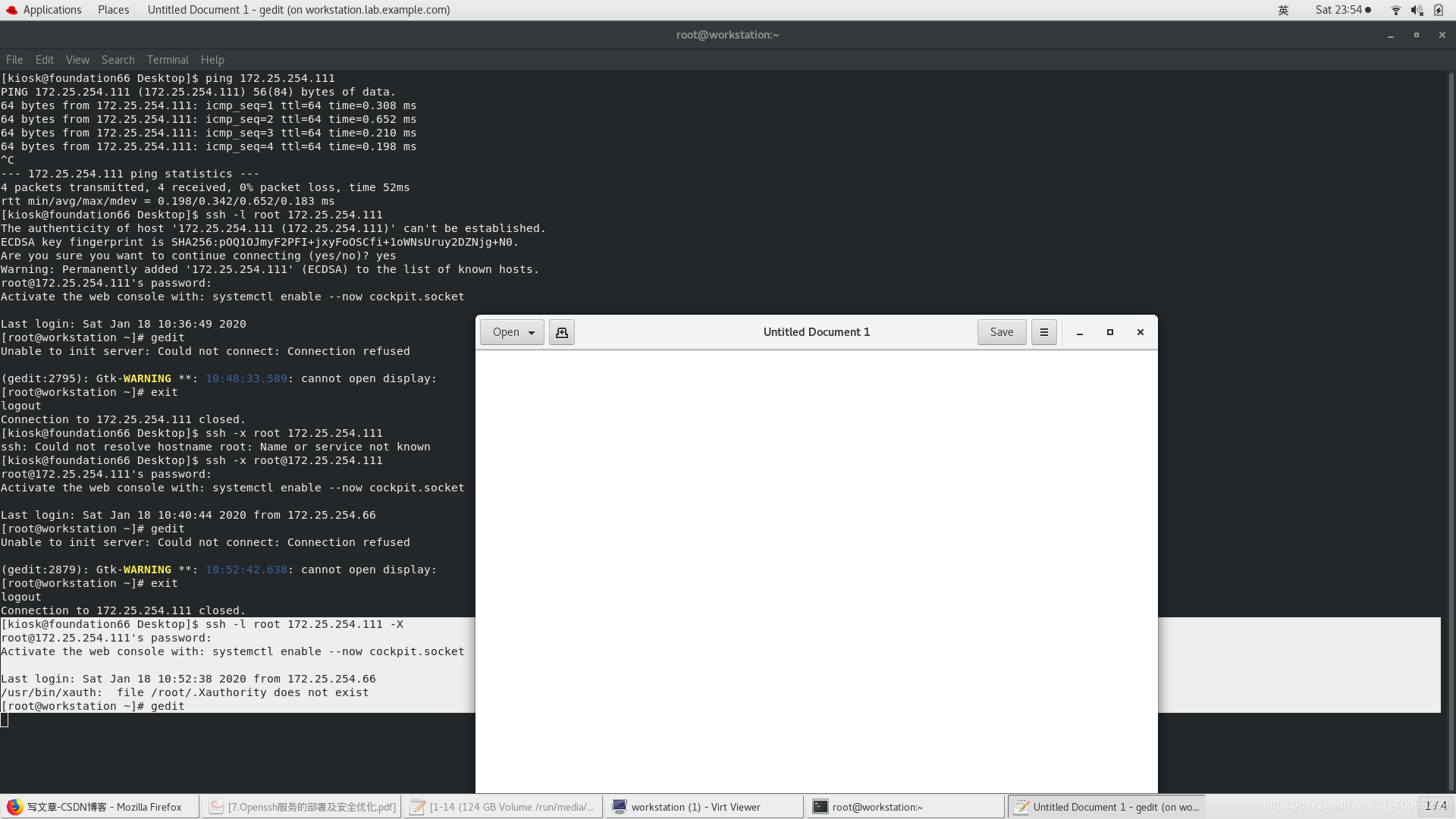Close the gedit Untitled Document window
The height and width of the screenshot is (819, 1456).
point(1141,332)
